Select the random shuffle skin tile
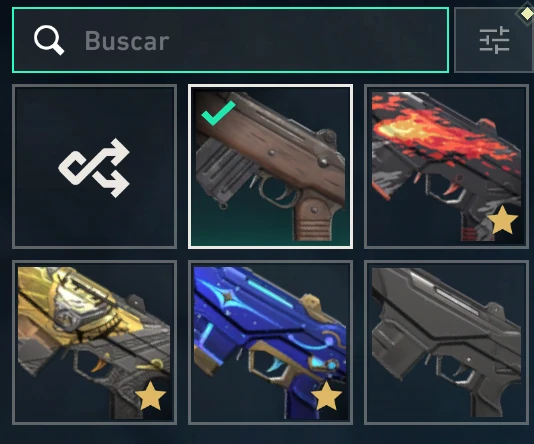The height and width of the screenshot is (444, 534). point(94,166)
